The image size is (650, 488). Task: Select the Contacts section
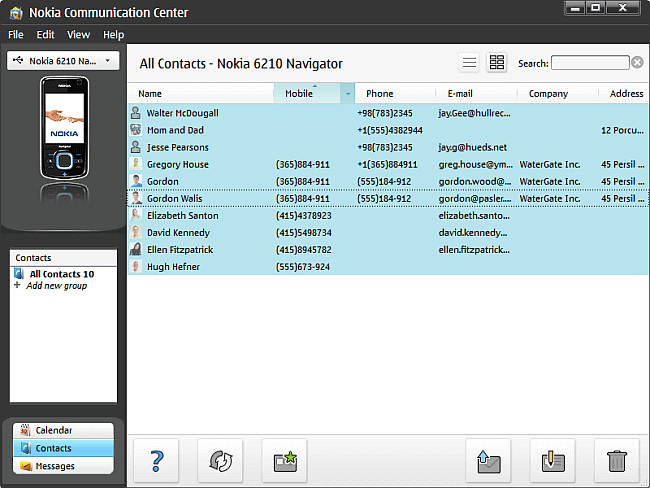click(x=63, y=448)
